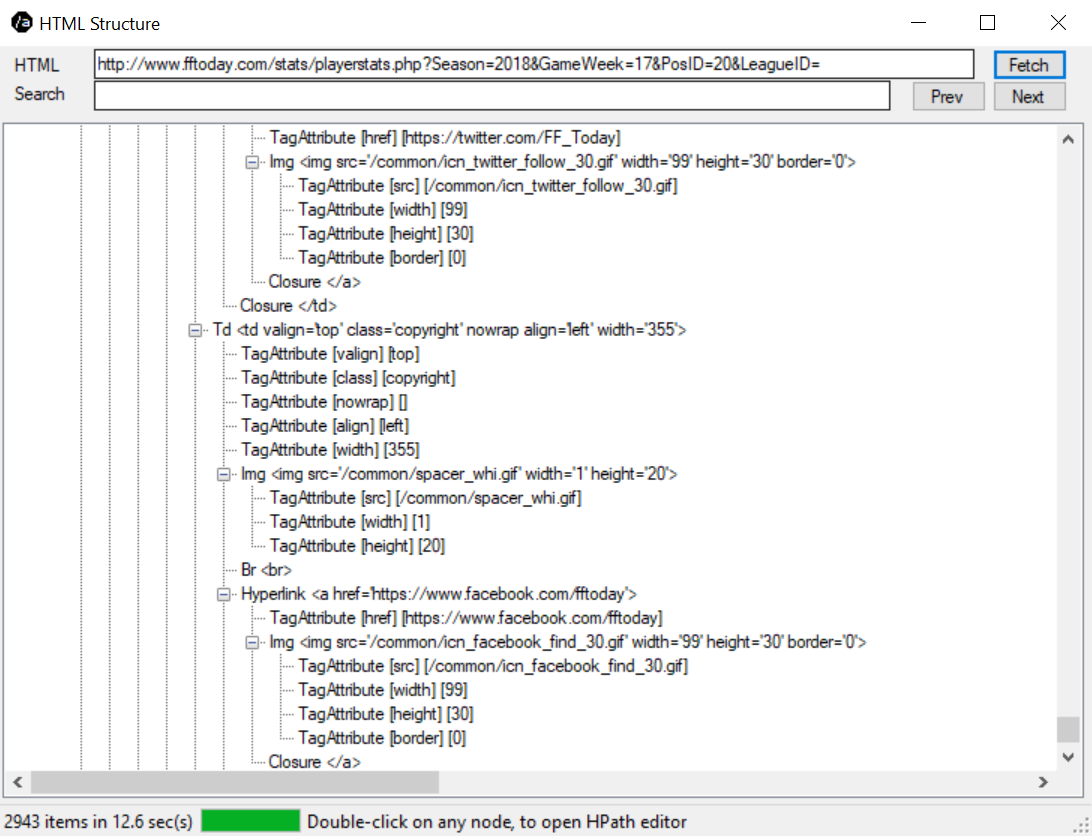Collapse the spacer_whi.gif Img node
The width and height of the screenshot is (1092, 836).
point(224,474)
